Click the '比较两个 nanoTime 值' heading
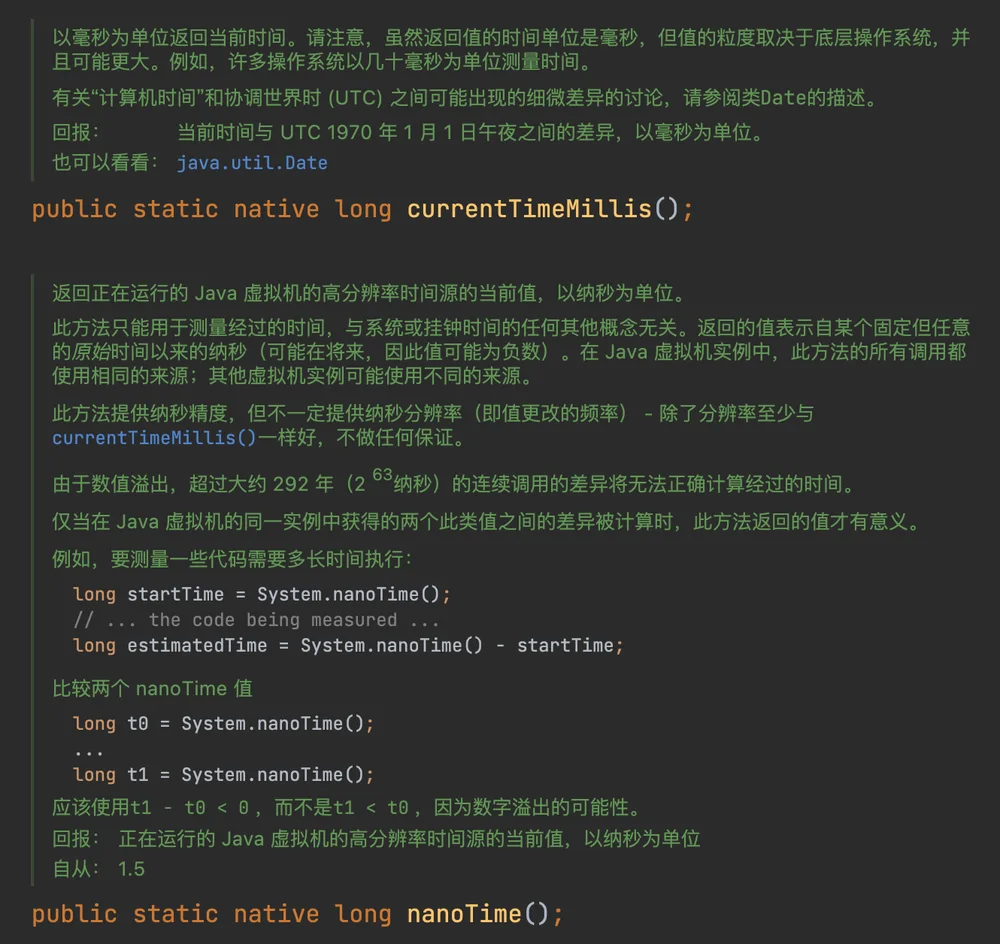The image size is (1000, 944). pos(152,689)
